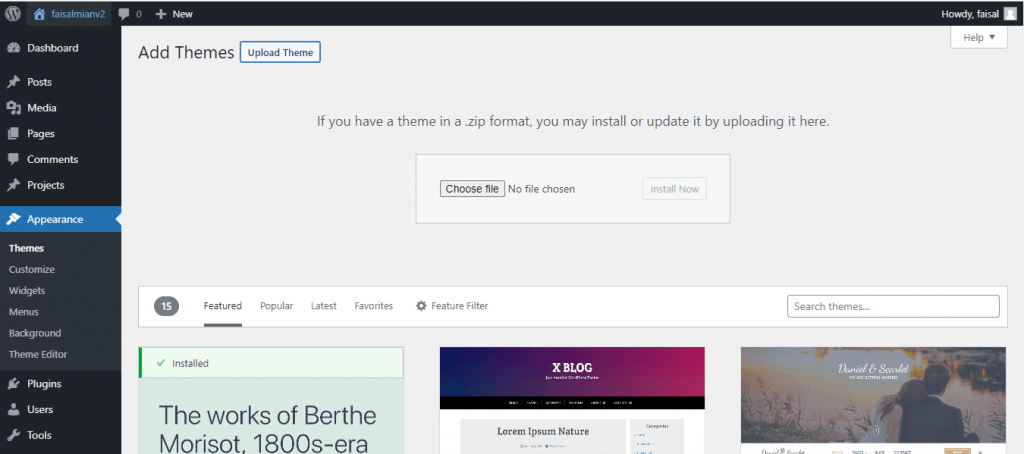
Task: Open the Media menu label
Action: (x=42, y=108)
